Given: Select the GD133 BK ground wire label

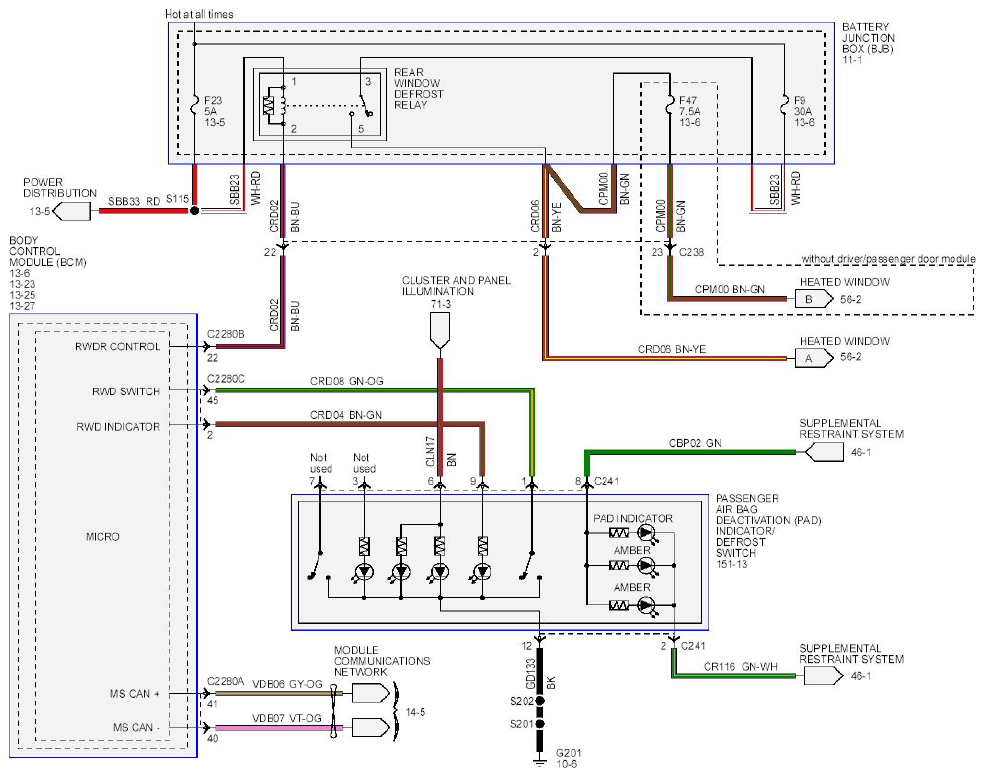Looking at the screenshot, I should click(x=541, y=675).
